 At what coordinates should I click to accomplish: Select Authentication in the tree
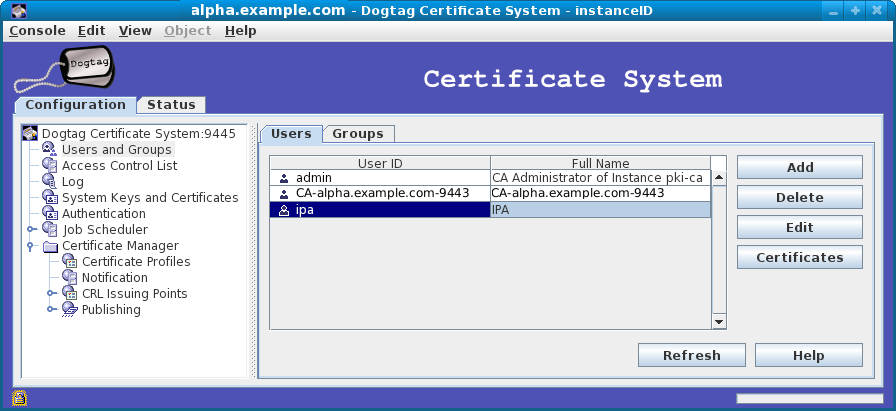(x=103, y=214)
